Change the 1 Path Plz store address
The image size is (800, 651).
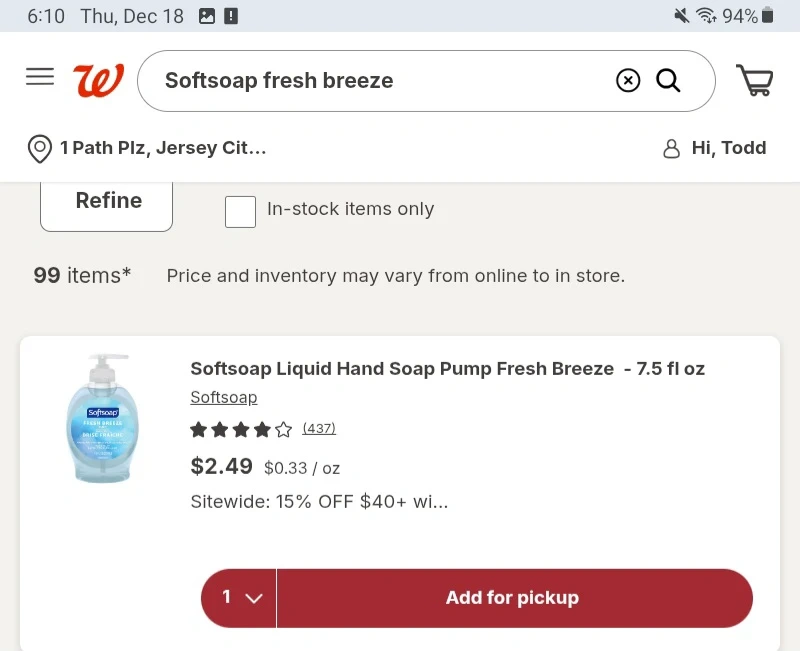coord(163,149)
